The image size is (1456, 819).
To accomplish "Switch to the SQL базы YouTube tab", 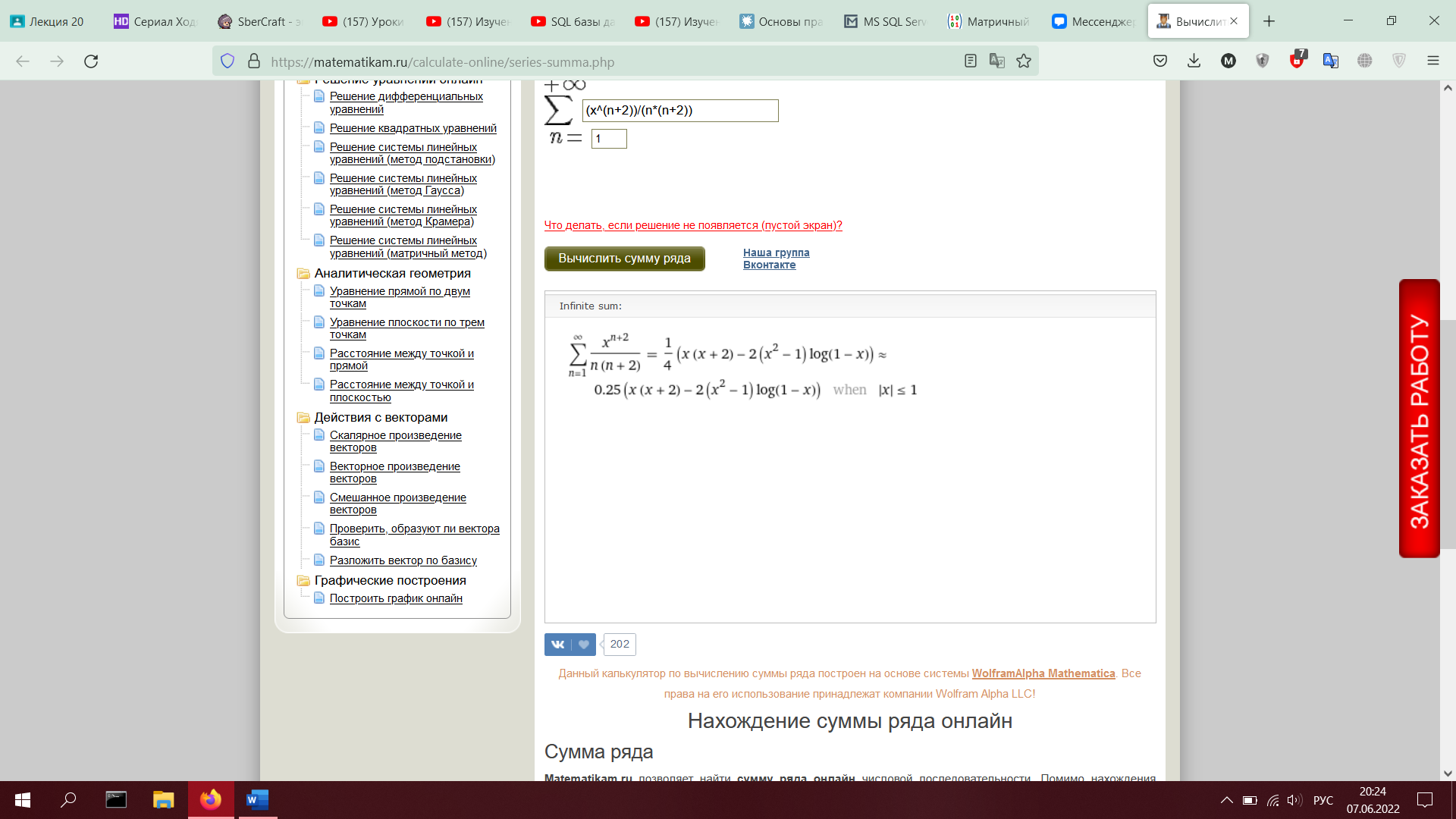I will coord(573,21).
